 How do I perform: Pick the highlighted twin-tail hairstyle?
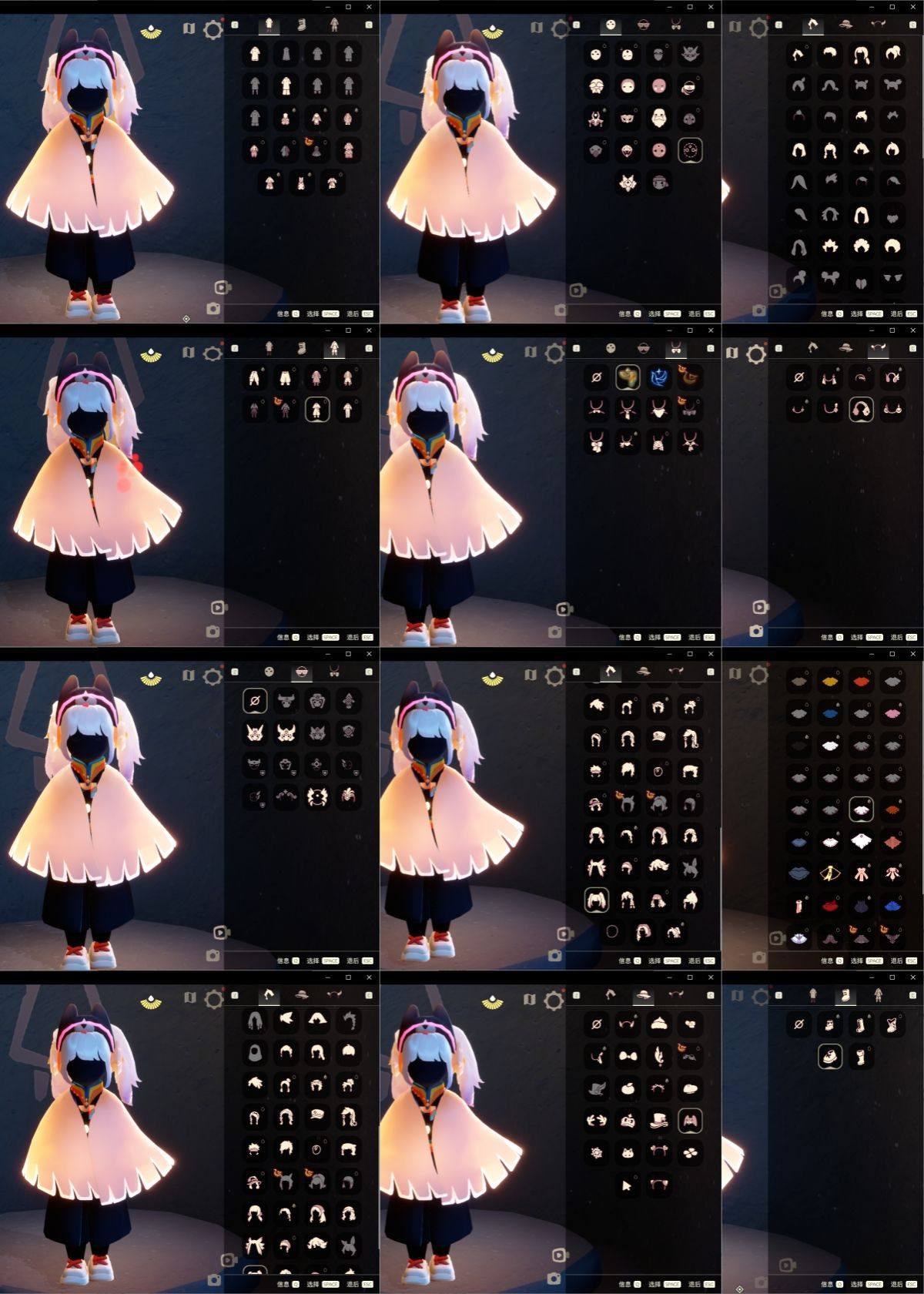click(x=596, y=899)
